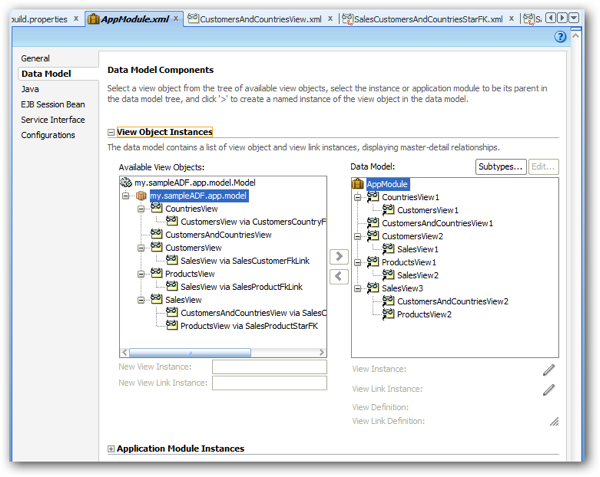Click the my.sampleADF.app.model package icon
Viewport: 600px width, 477px height.
(141, 196)
